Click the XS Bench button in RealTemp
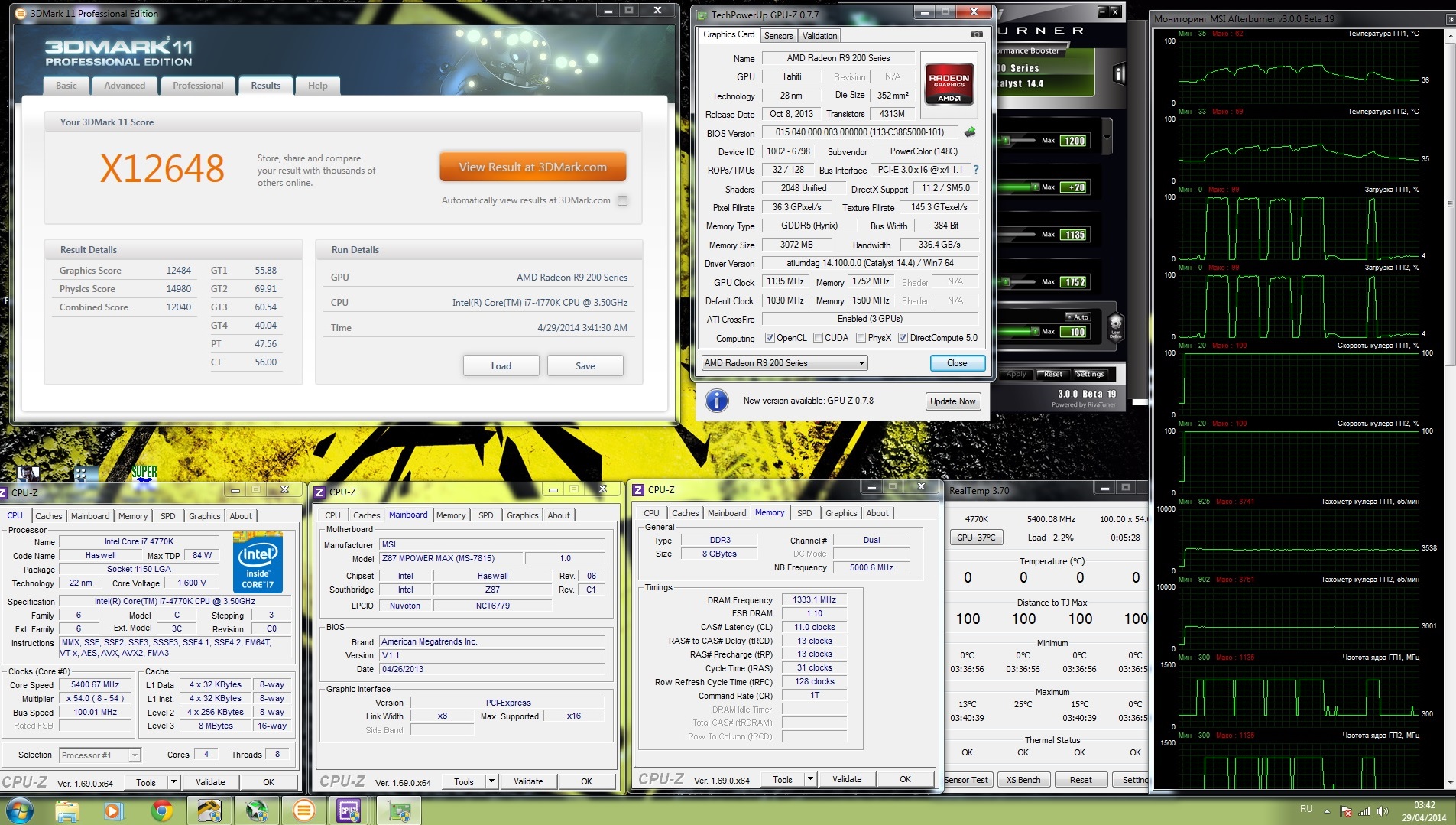Image resolution: width=1456 pixels, height=825 pixels. coord(1023,780)
